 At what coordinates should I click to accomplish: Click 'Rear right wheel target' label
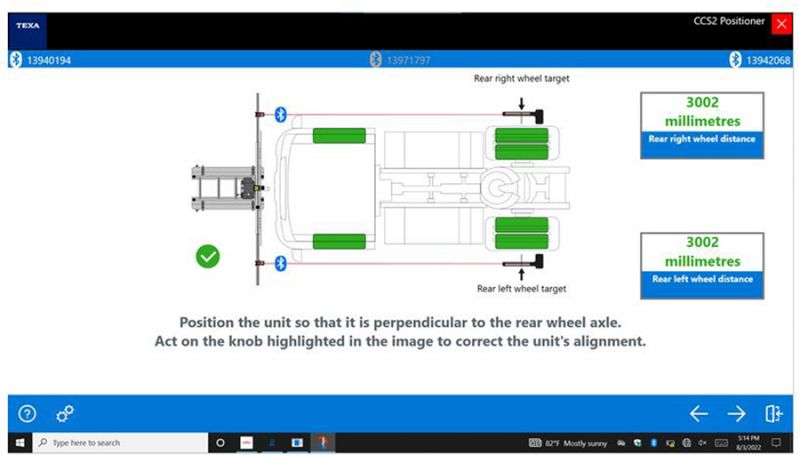coord(521,79)
